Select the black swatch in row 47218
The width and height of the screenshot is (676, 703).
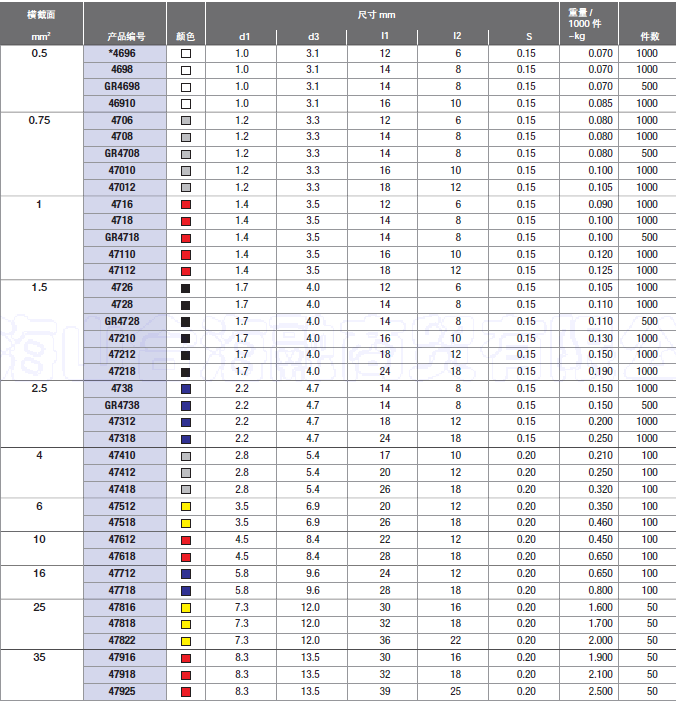click(x=185, y=371)
